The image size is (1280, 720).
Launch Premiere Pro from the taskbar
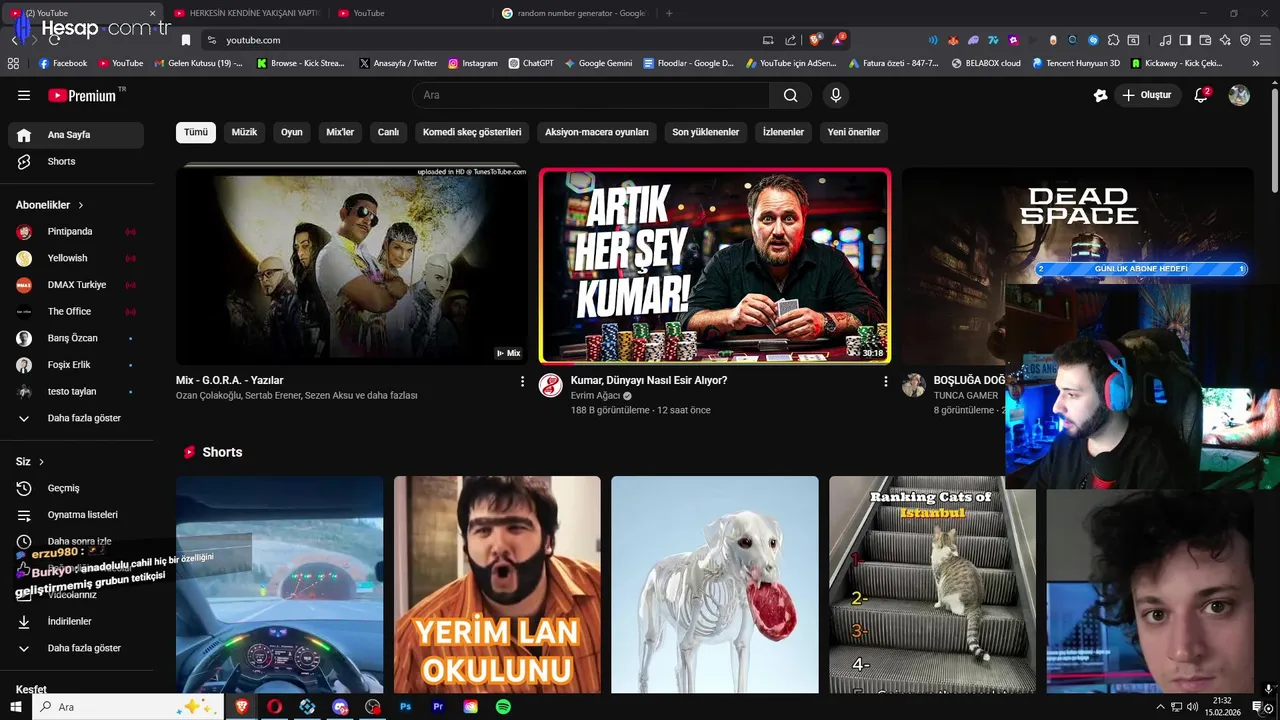pos(438,707)
